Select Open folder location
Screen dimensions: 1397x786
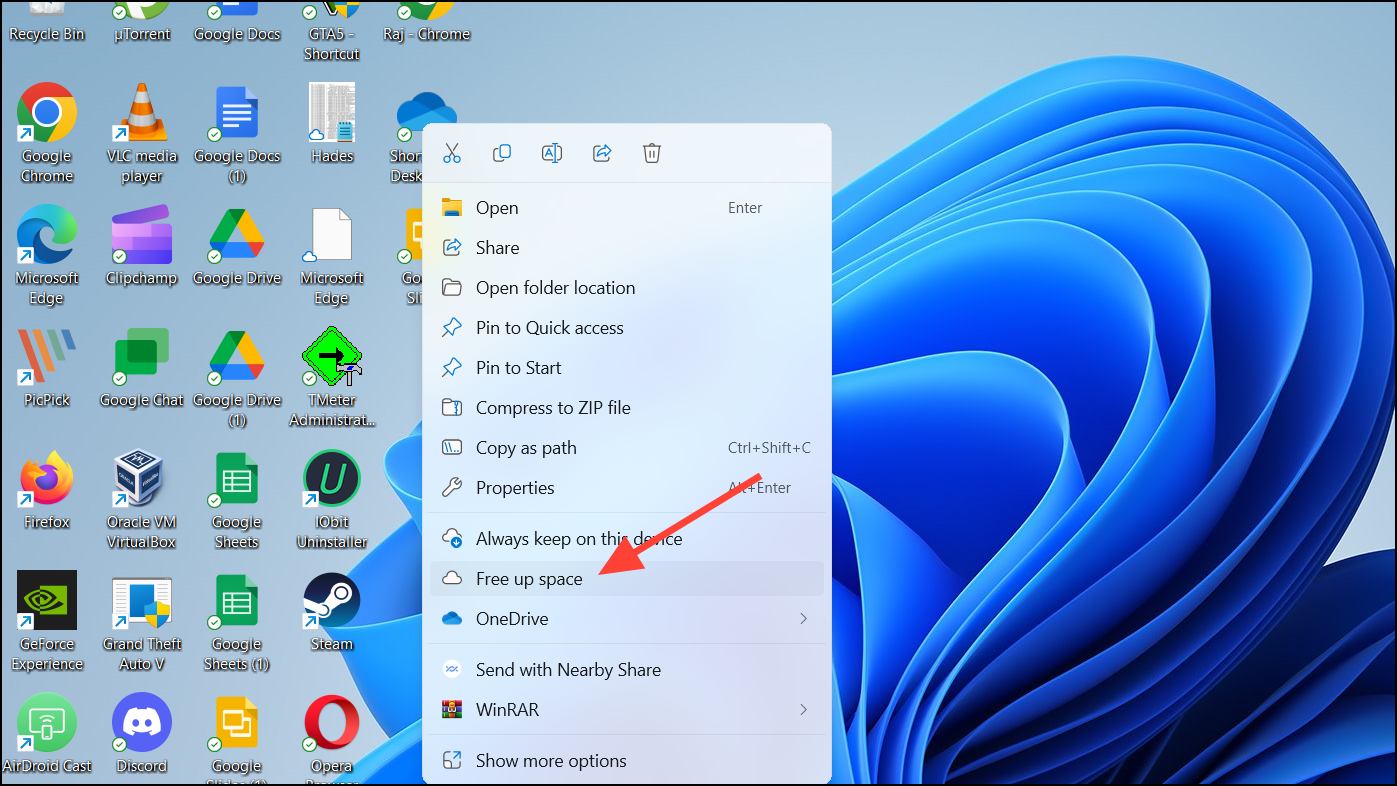(555, 287)
